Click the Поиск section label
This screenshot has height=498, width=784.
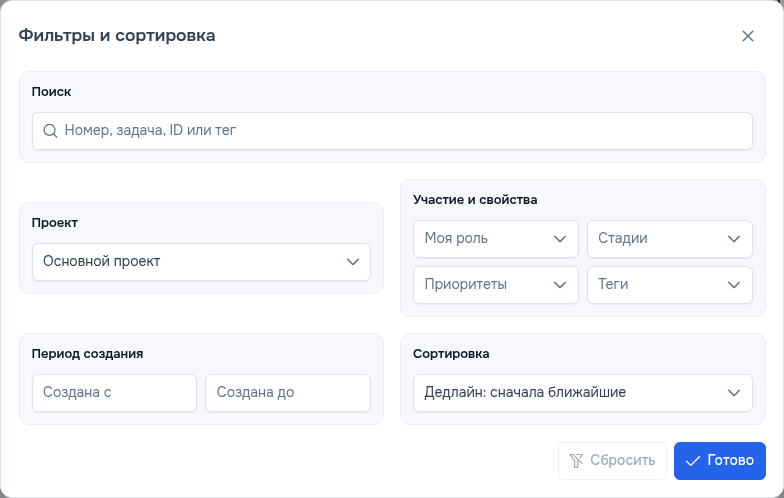pyautogui.click(x=52, y=92)
